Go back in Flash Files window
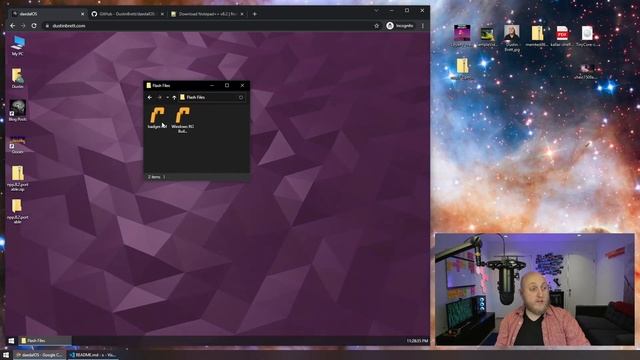Image resolution: width=640 pixels, height=360 pixels. (x=150, y=98)
